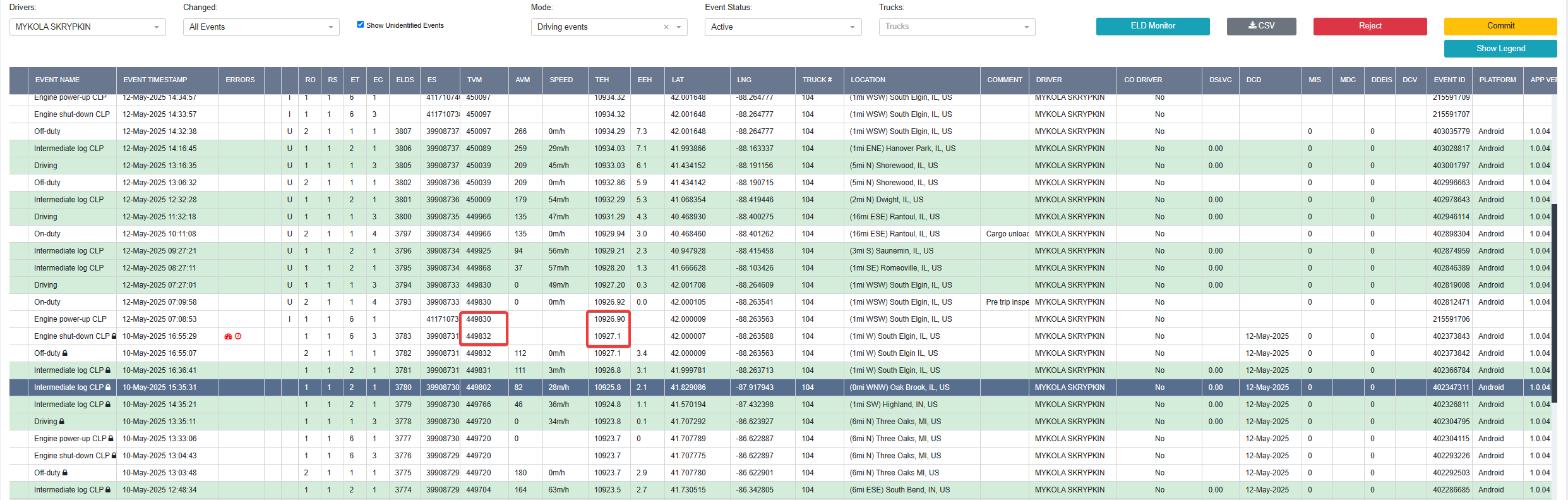Open the Trucks selector
Screen dimensions: 1568x500
coord(957,27)
